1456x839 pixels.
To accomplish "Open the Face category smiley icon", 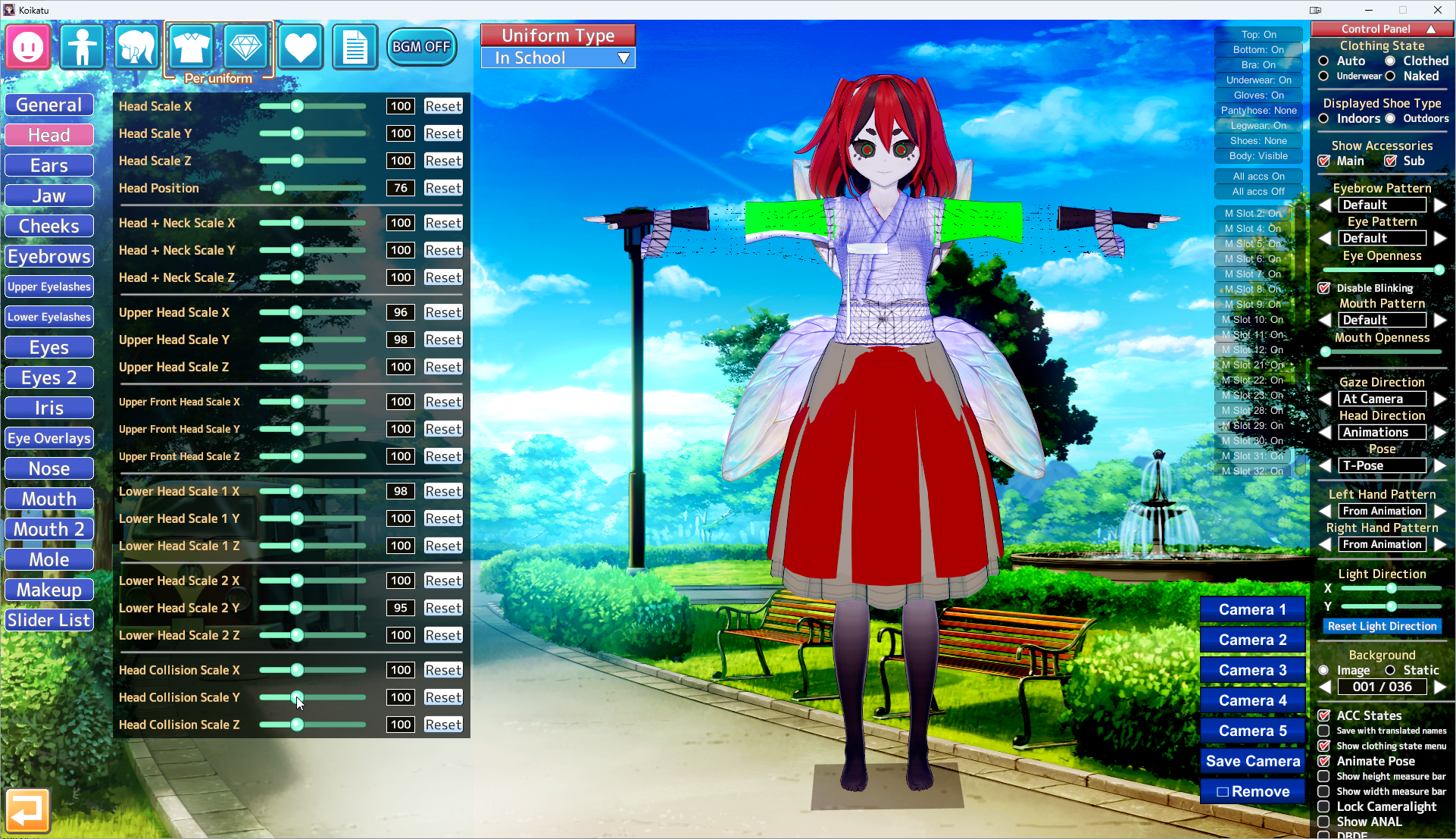I will (28, 47).
